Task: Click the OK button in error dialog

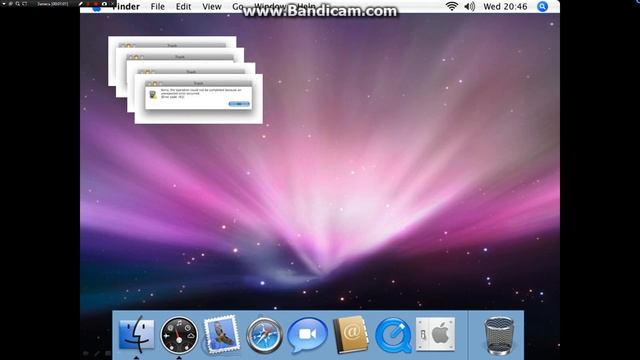Action: (x=239, y=104)
